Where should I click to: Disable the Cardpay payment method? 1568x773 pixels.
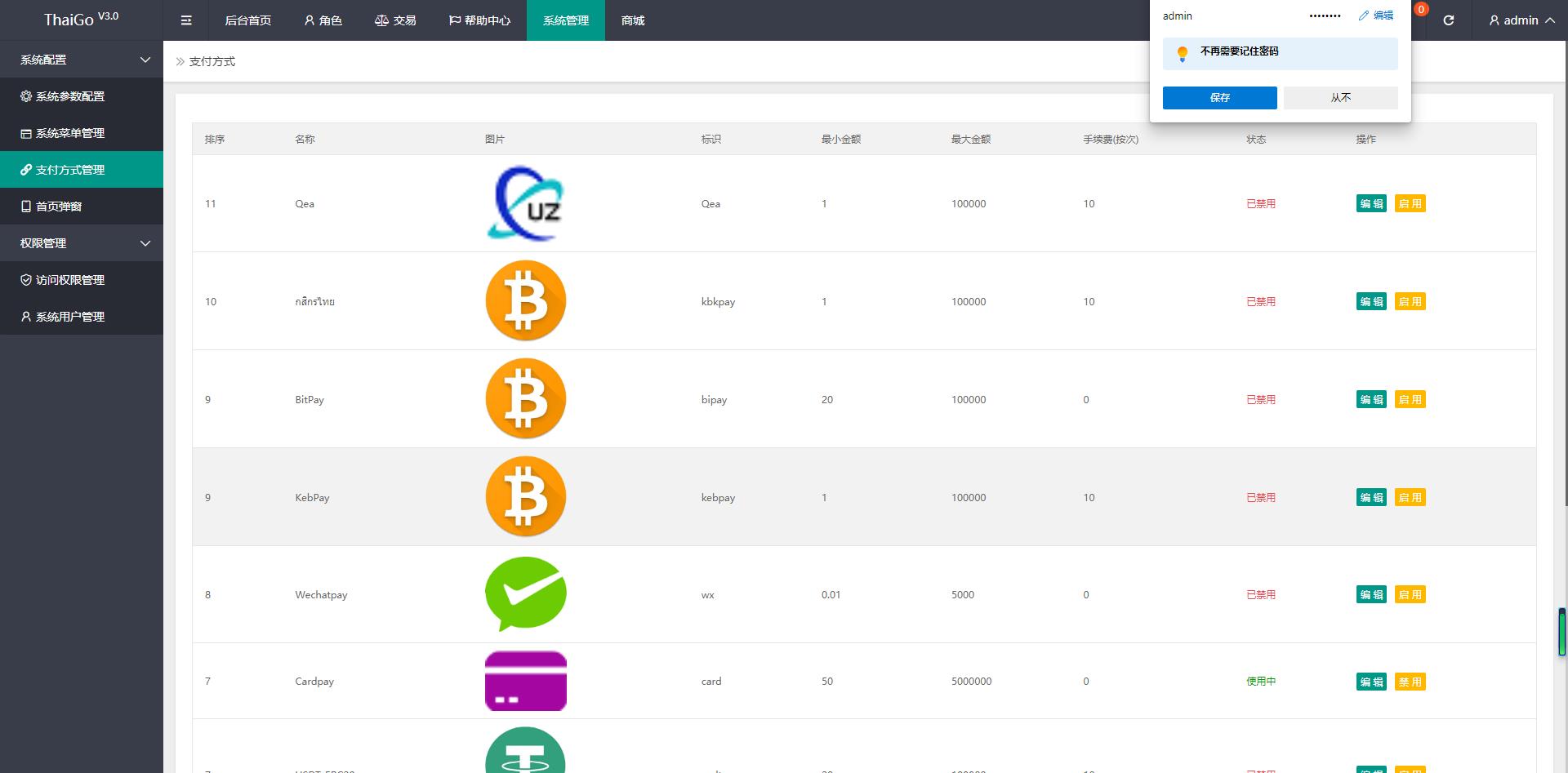[x=1410, y=682]
